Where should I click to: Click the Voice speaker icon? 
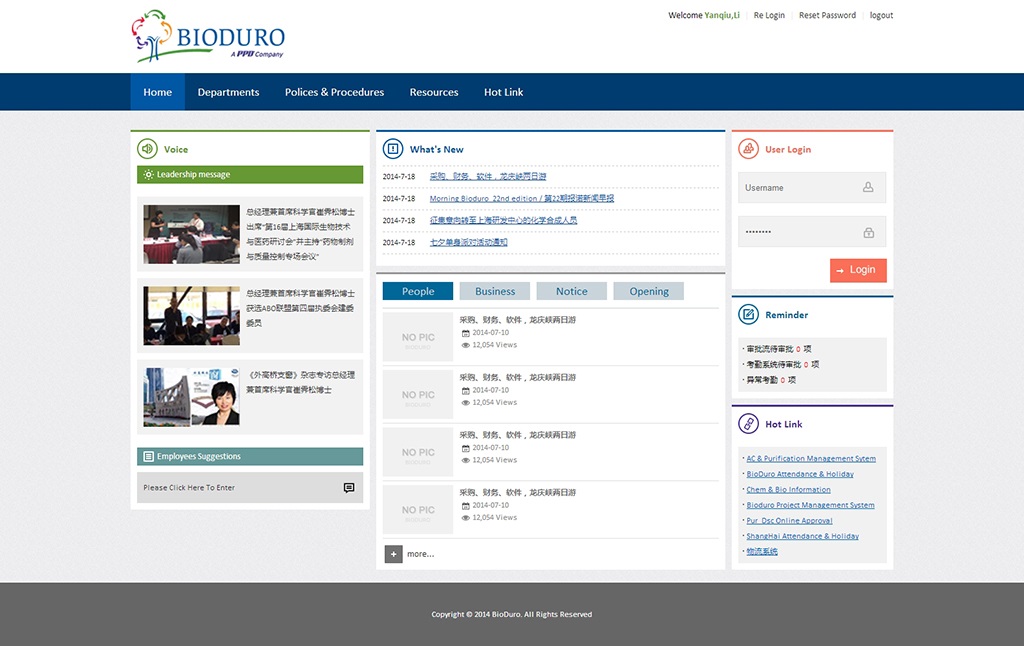(x=148, y=149)
